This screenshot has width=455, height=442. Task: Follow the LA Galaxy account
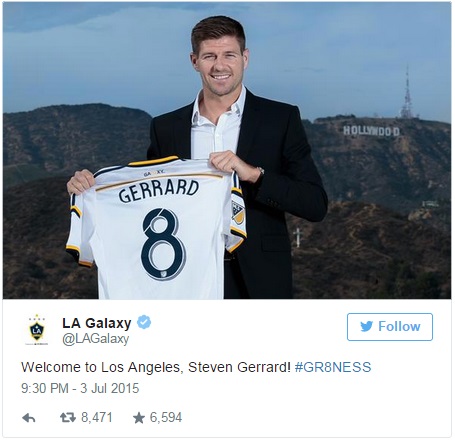click(x=390, y=327)
